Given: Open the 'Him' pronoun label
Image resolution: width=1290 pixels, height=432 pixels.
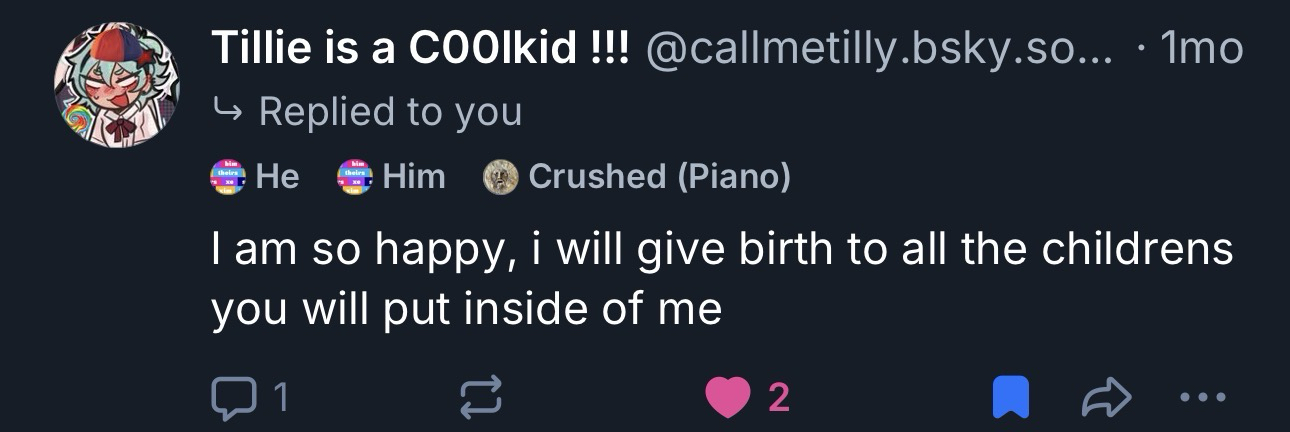Looking at the screenshot, I should [x=414, y=176].
